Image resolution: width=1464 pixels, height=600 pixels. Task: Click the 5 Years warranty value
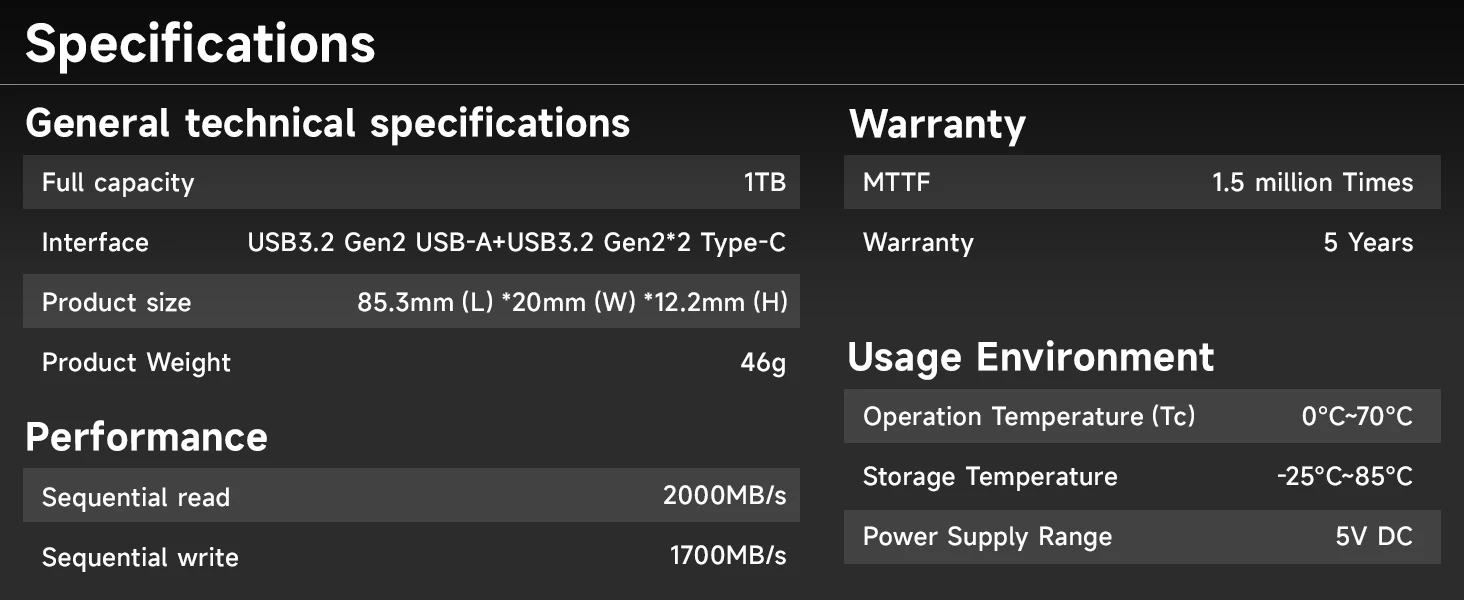click(1368, 243)
